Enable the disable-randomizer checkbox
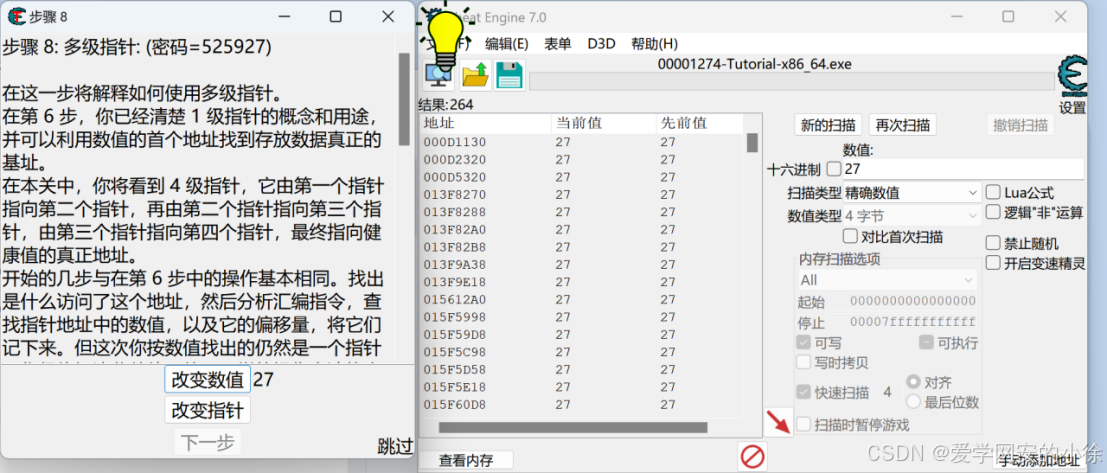Screen dimensions: 1107x473 click(993, 243)
